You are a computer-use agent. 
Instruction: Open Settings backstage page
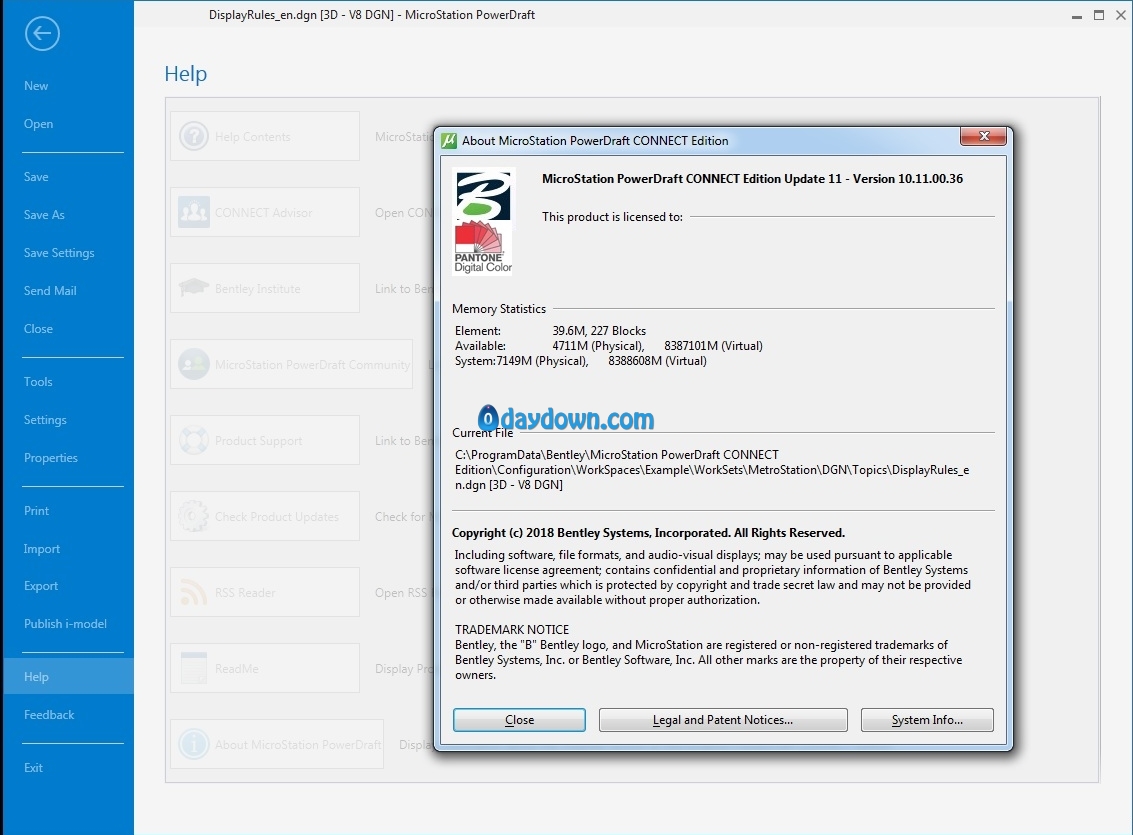coord(45,420)
